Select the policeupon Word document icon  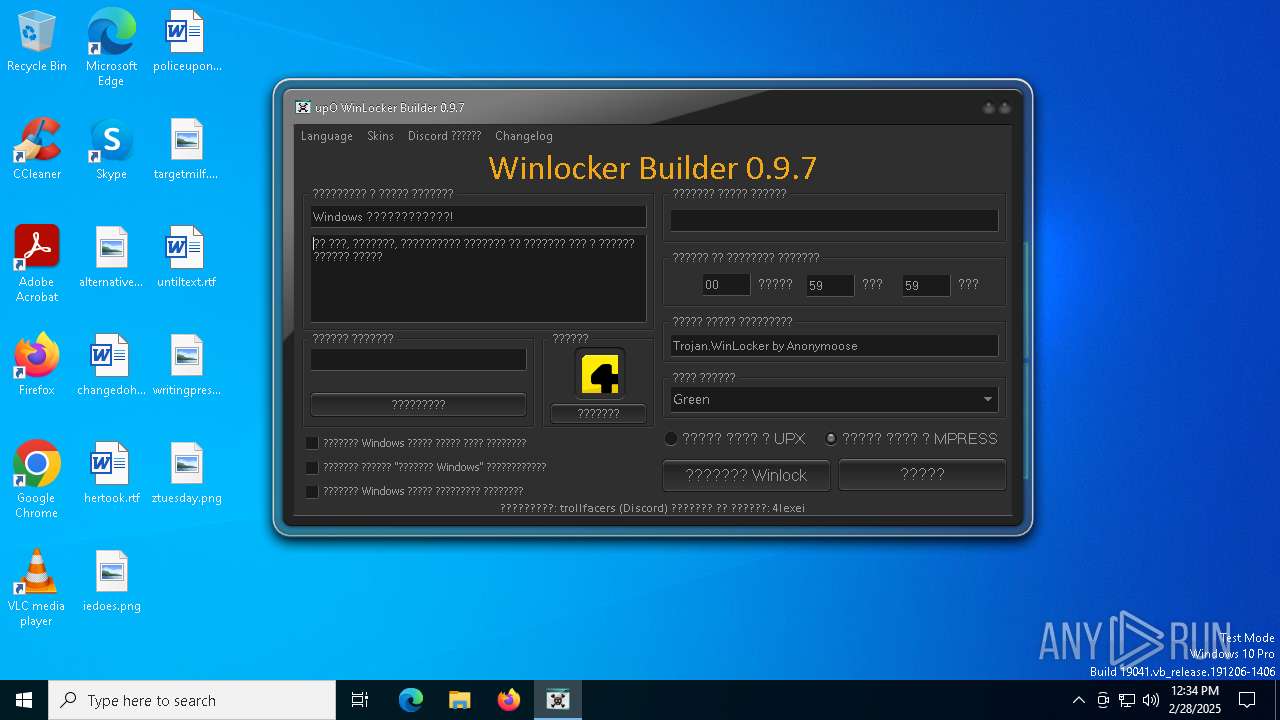187,41
